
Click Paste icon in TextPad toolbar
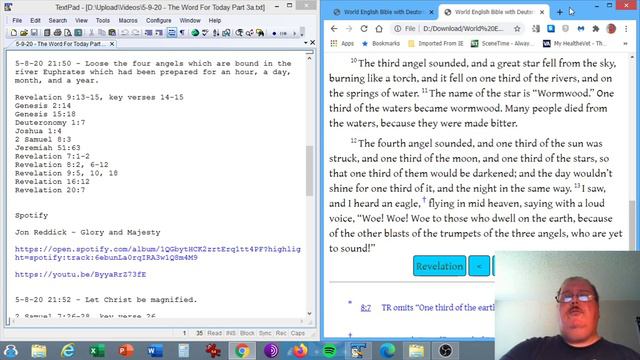tap(112, 33)
